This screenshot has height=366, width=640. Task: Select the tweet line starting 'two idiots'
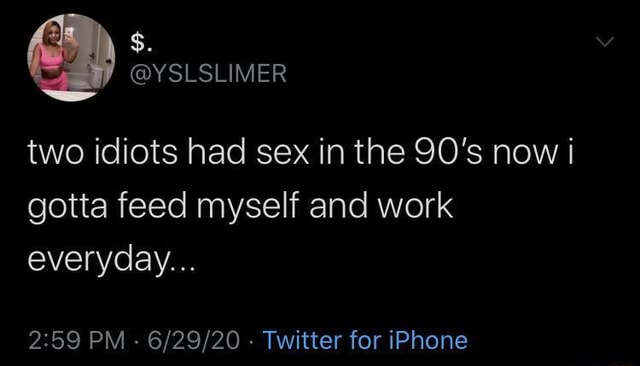pyautogui.click(x=301, y=152)
